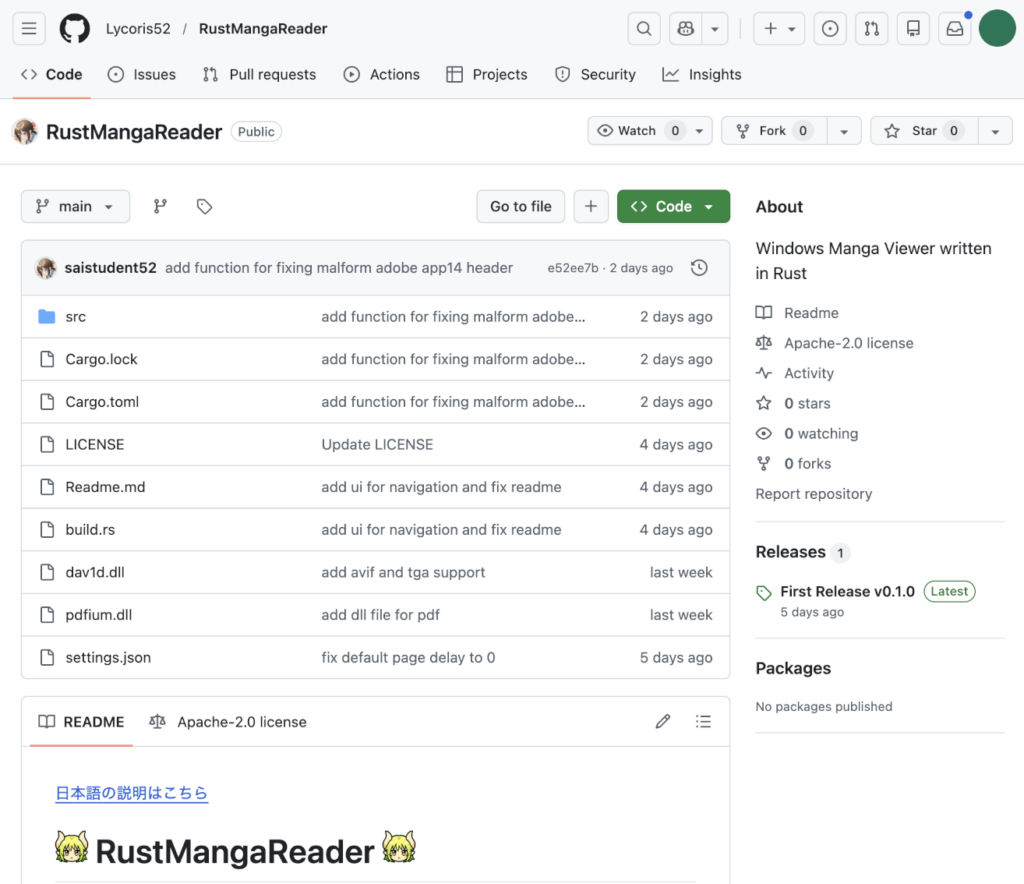Click the GitHub logo icon

(x=75, y=29)
